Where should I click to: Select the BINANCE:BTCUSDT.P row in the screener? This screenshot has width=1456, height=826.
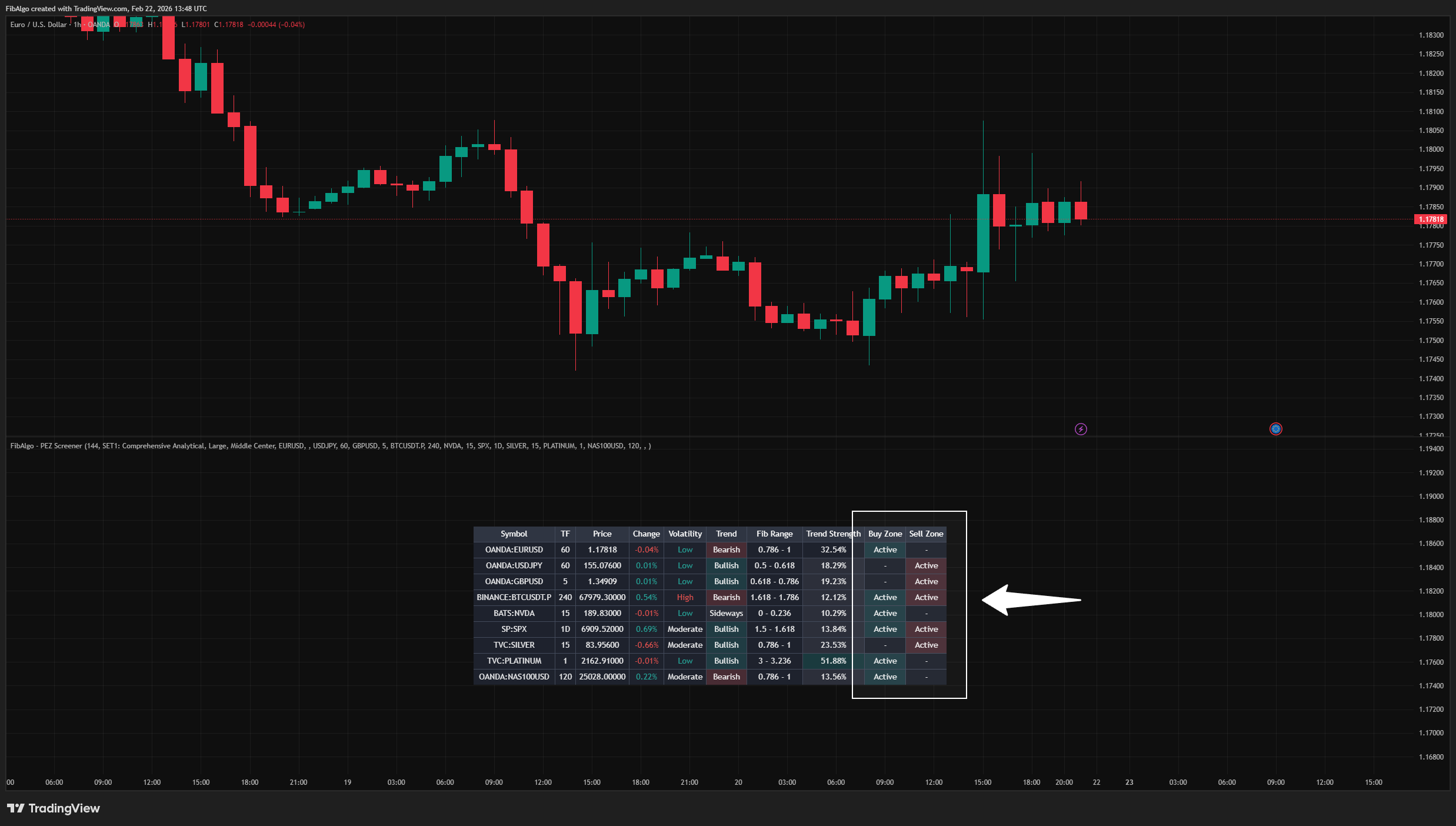(x=514, y=597)
